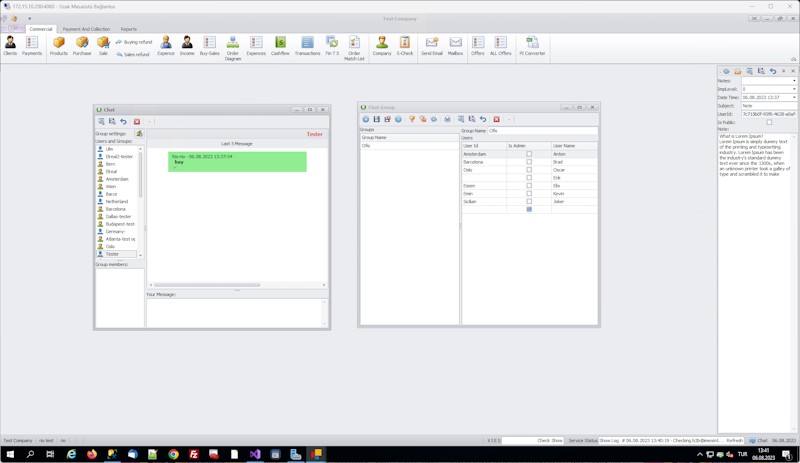Click the Transactions icon
Screen dimensions: 800x463
[x=307, y=45]
